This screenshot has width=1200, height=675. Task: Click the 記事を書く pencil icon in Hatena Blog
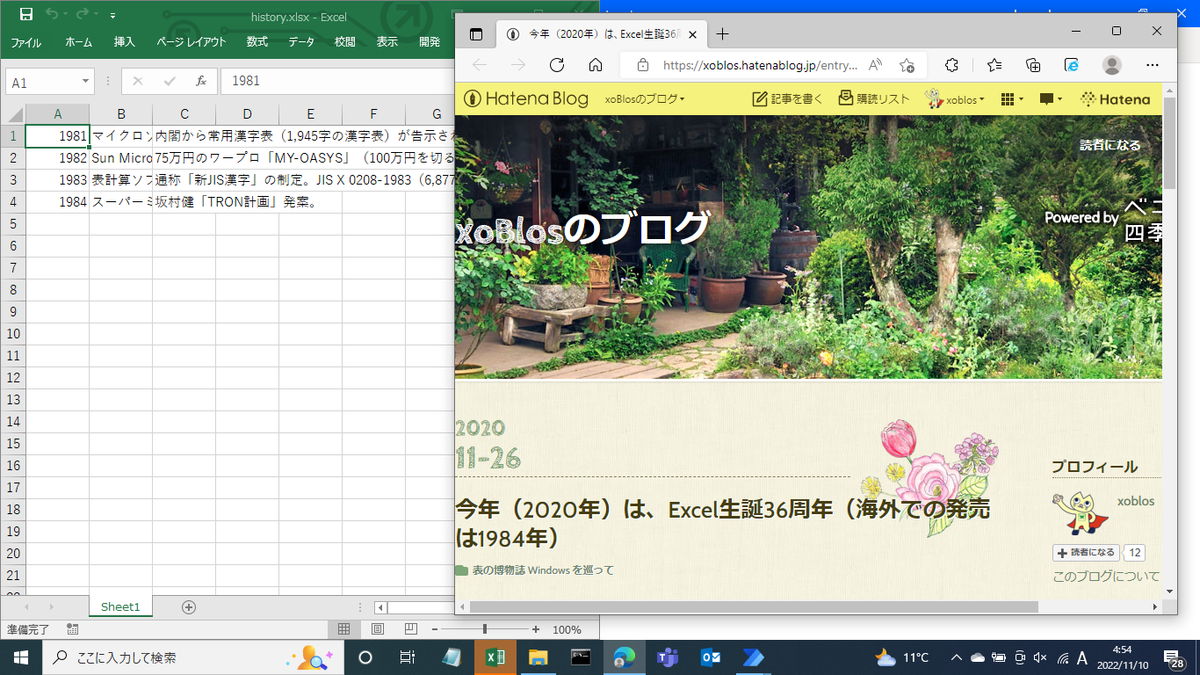(x=757, y=99)
